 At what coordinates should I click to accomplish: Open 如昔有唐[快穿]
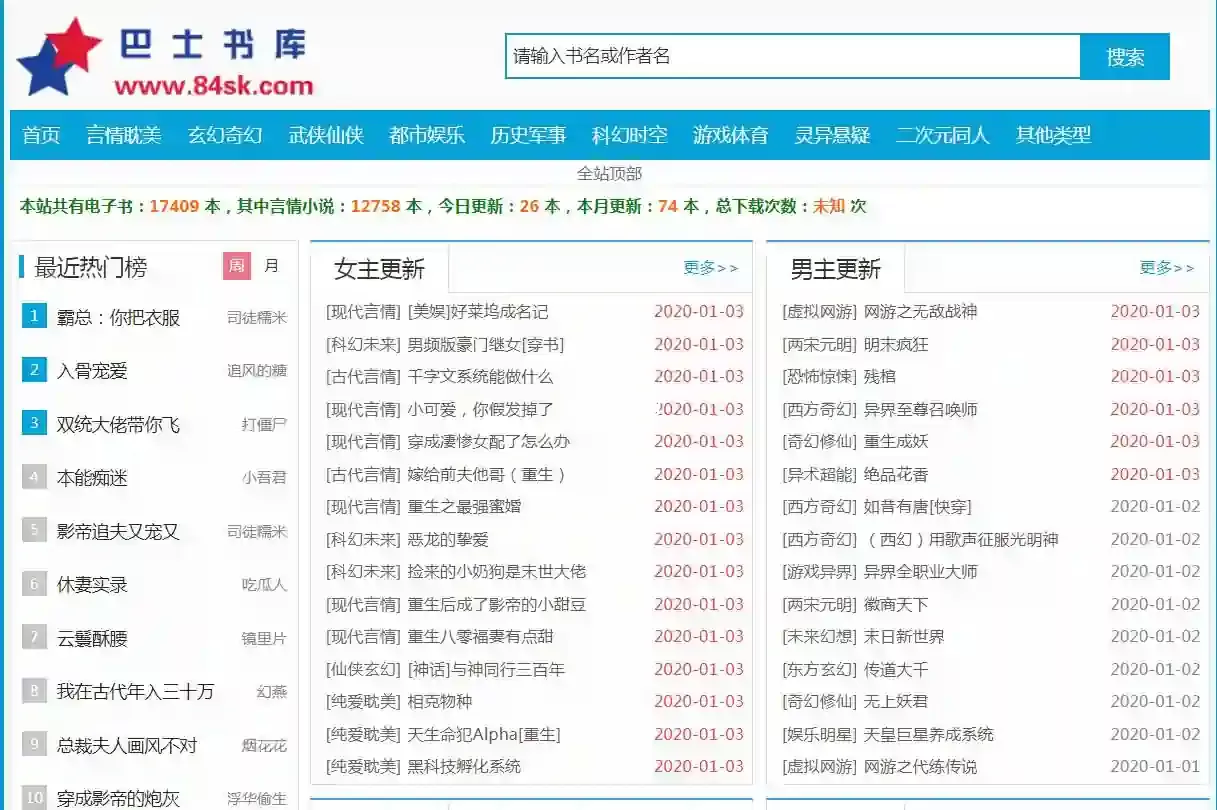click(x=917, y=507)
